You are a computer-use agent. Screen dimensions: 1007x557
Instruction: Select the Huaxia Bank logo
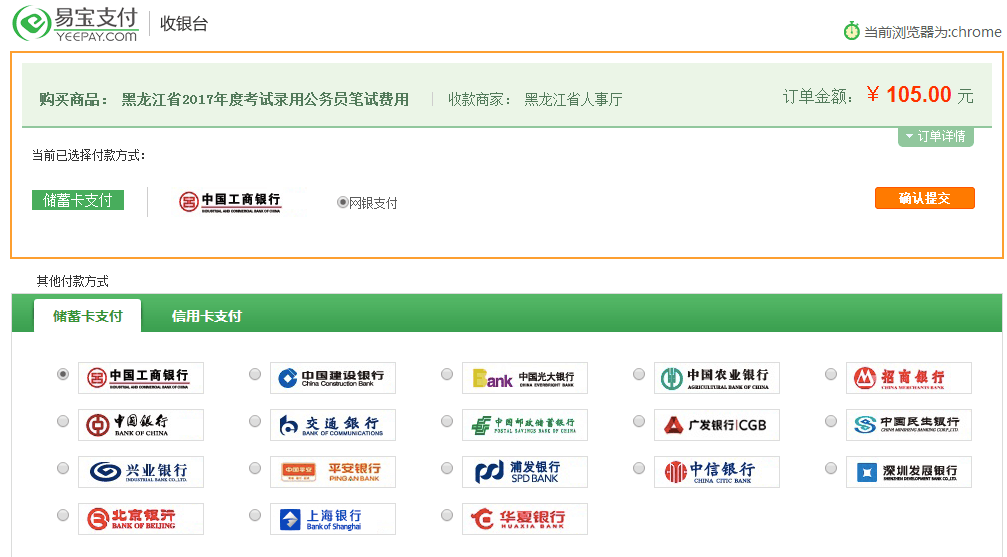tap(524, 519)
